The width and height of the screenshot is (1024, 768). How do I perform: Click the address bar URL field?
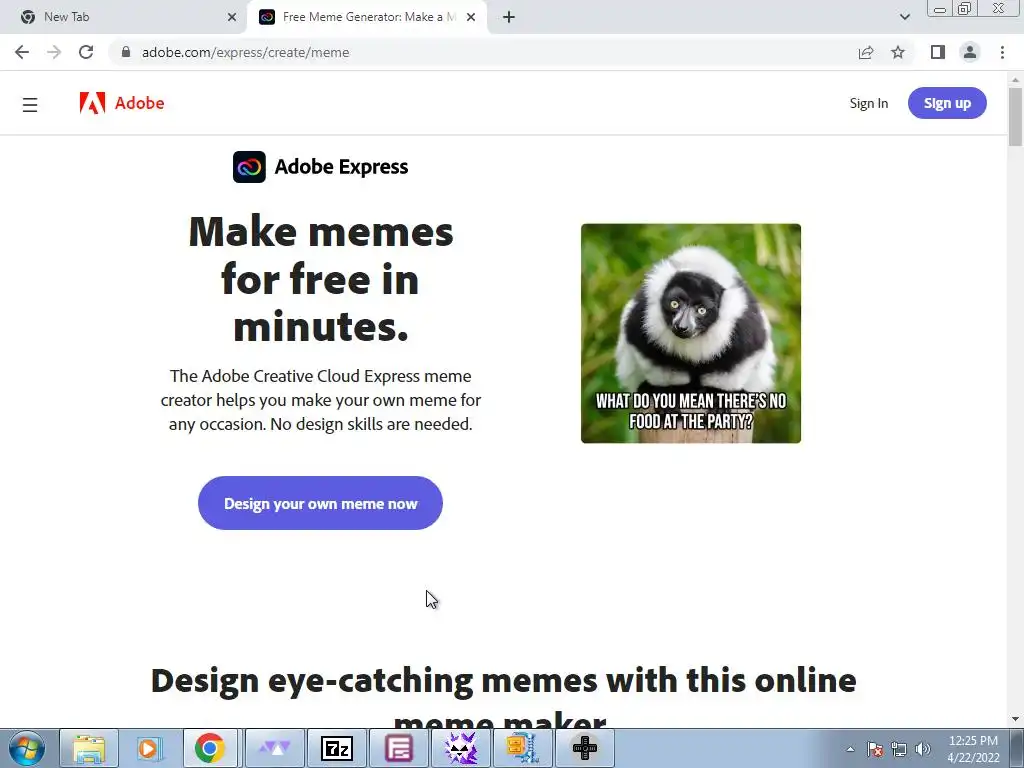483,52
